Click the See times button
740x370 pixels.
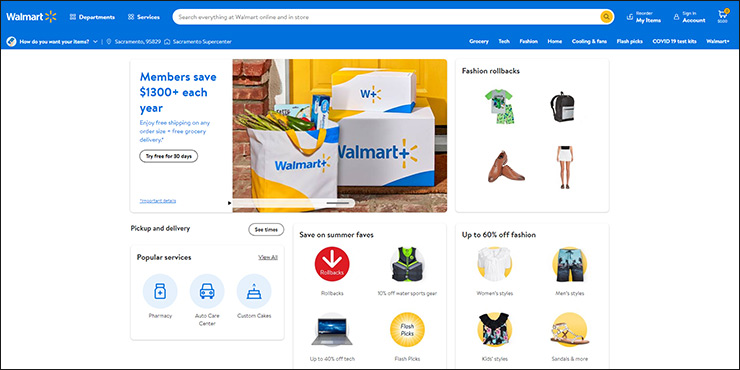(266, 229)
